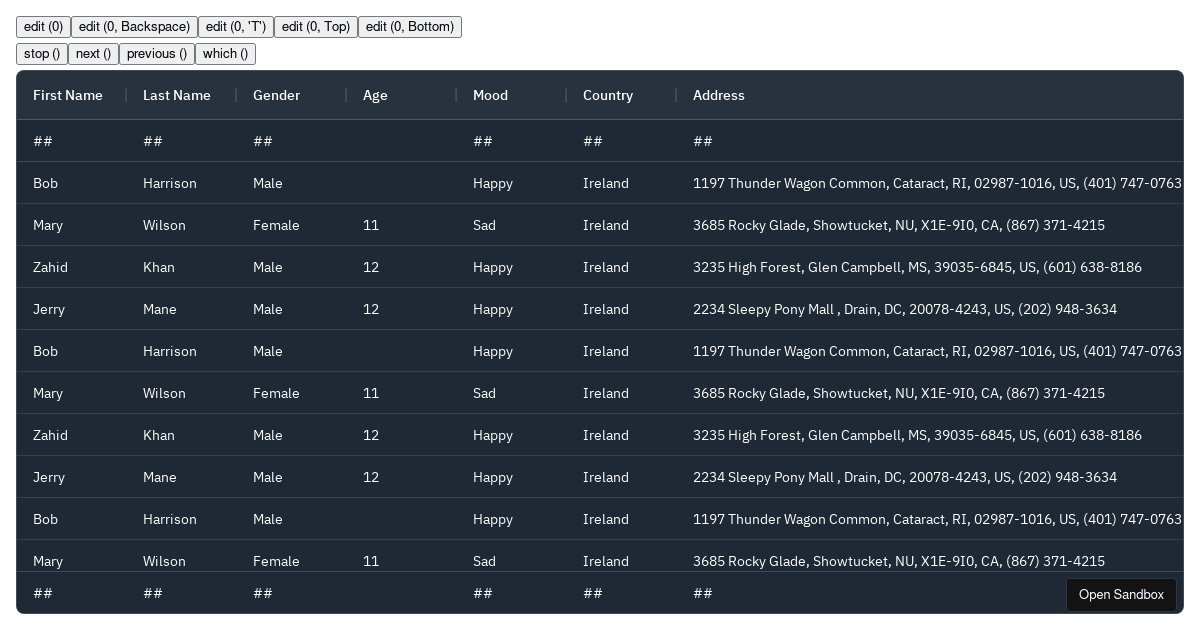Select the Country column header
The width and height of the screenshot is (1200, 630).
608,95
